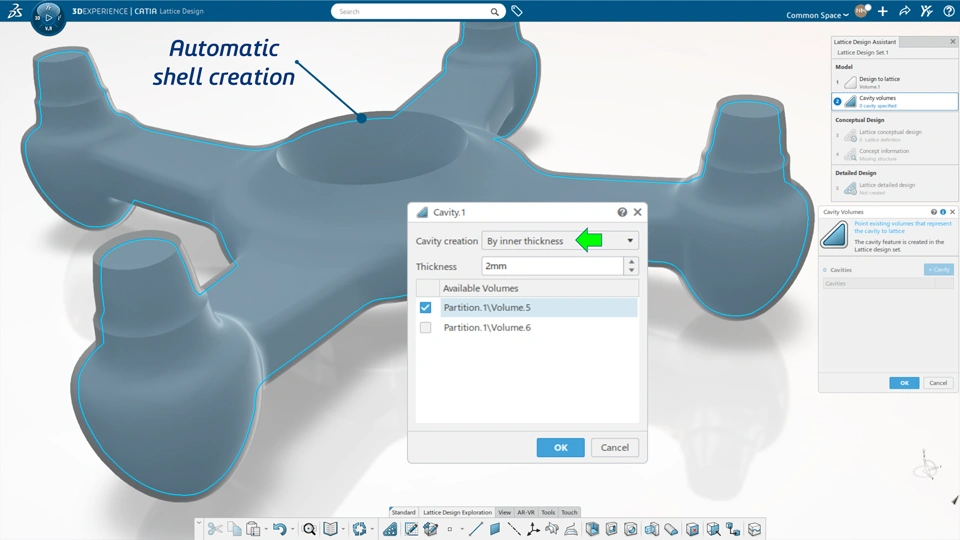Open the Paste options dropdown arrow
This screenshot has height=540, width=960.
point(266,529)
